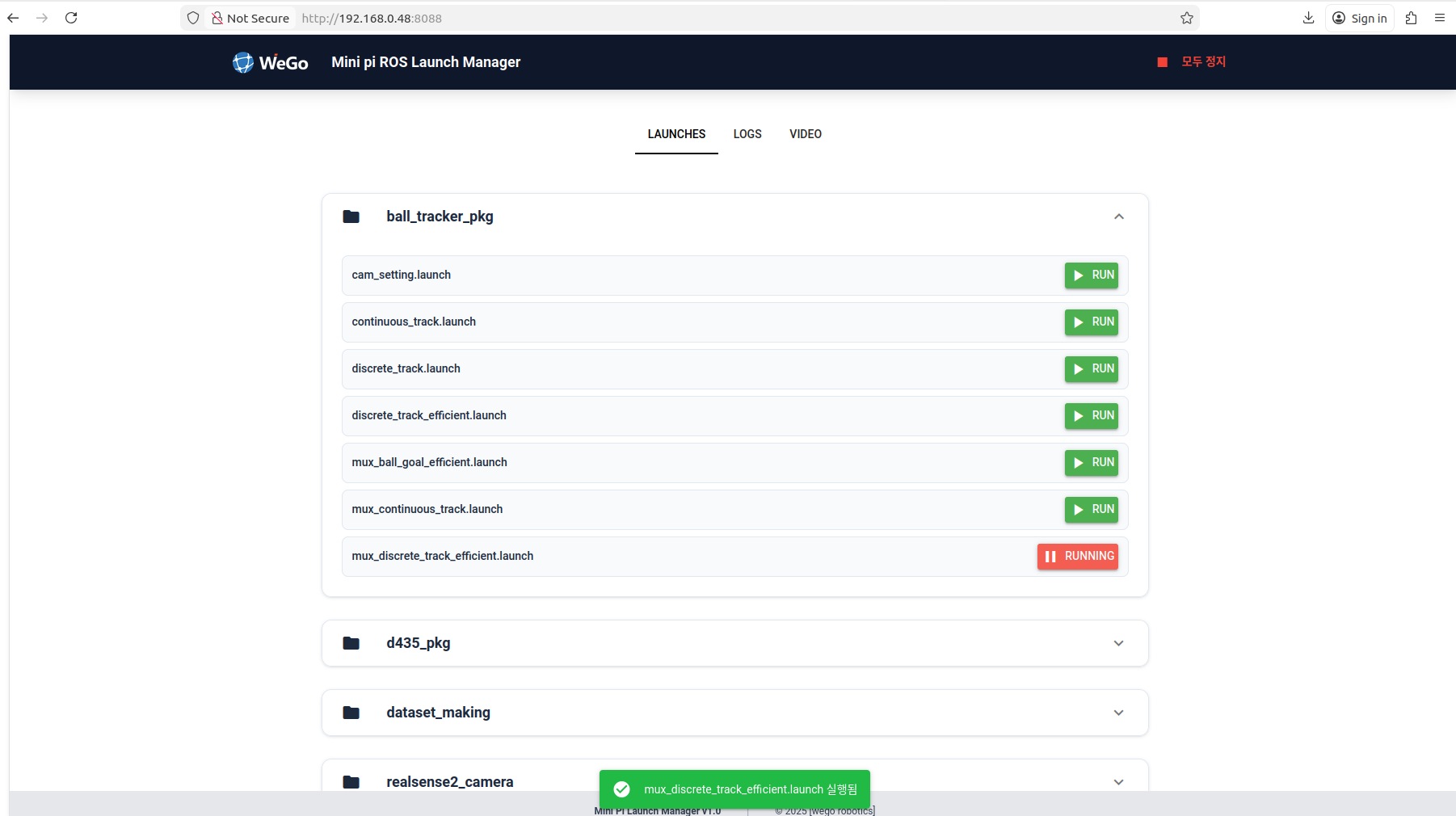
Task: Open the shield tracking protection icon
Action: [x=193, y=18]
